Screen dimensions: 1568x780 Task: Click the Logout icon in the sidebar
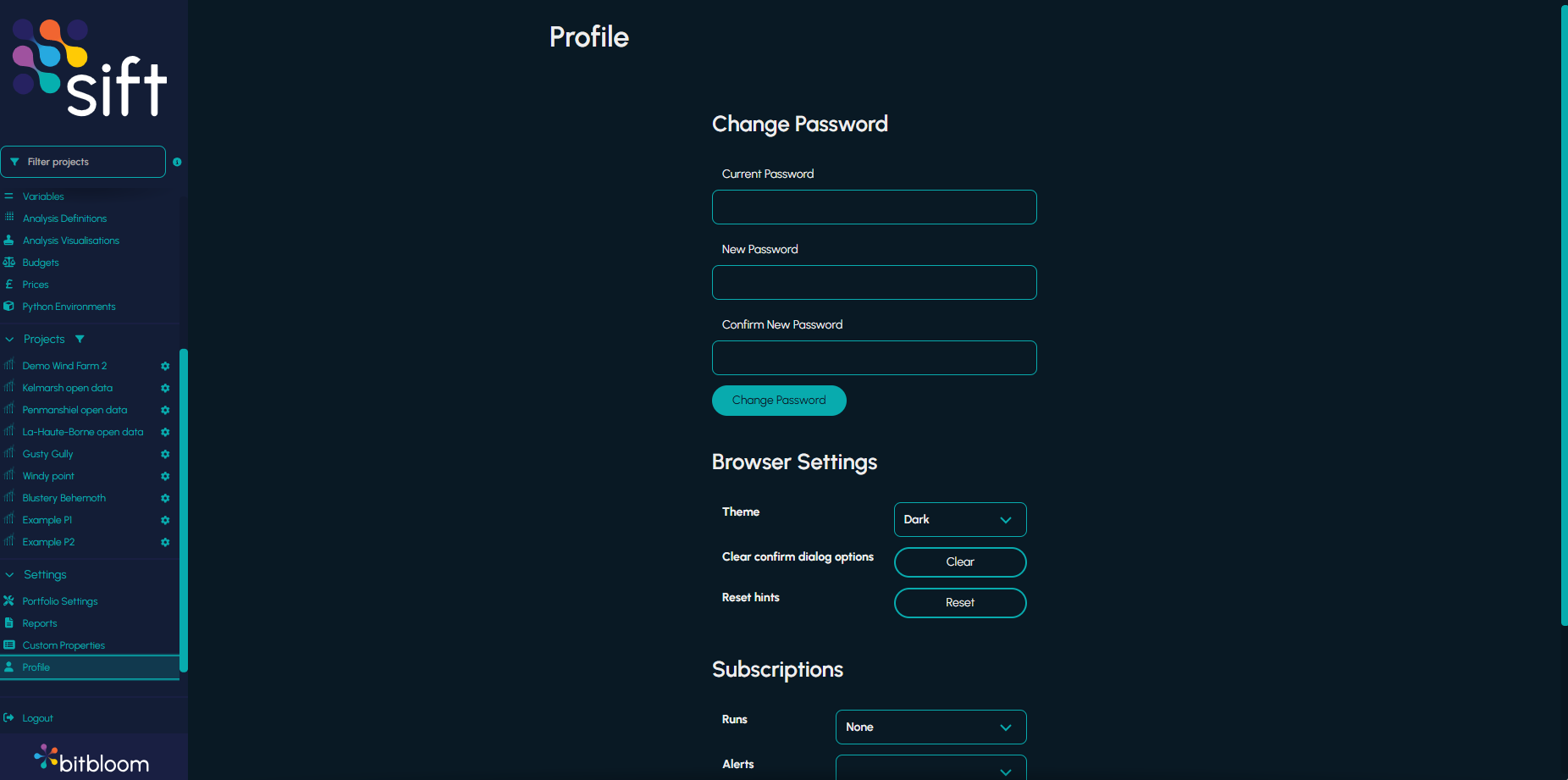8,718
